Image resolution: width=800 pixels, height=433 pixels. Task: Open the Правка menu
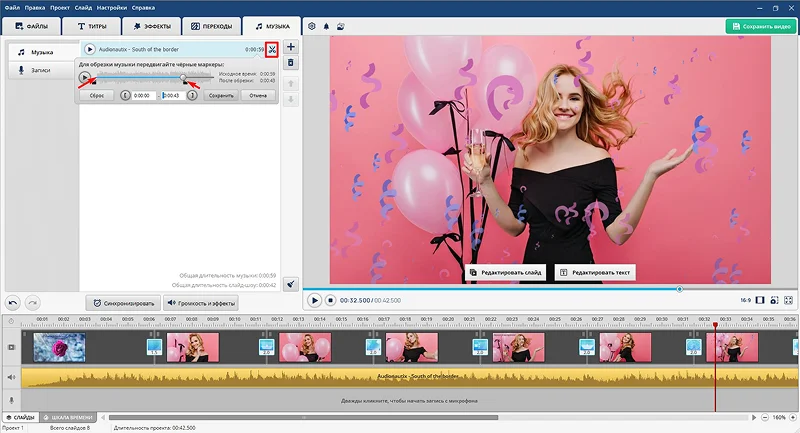point(35,8)
